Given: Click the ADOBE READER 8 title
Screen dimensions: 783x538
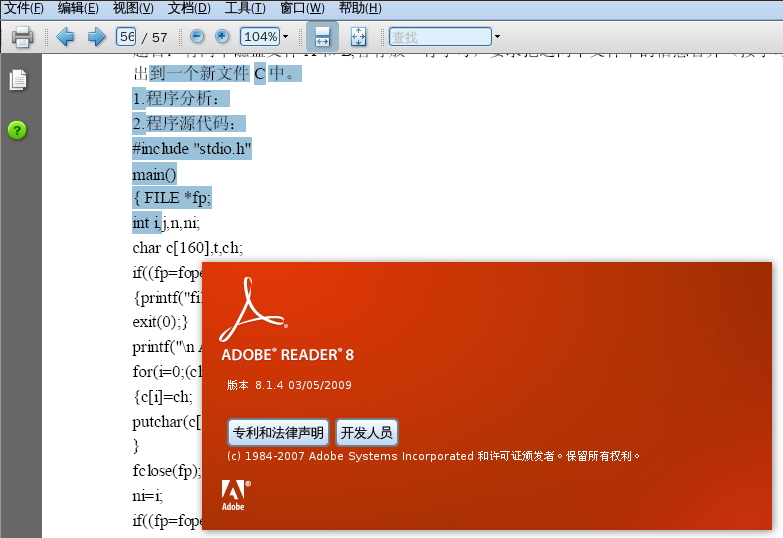Looking at the screenshot, I should coord(288,355).
